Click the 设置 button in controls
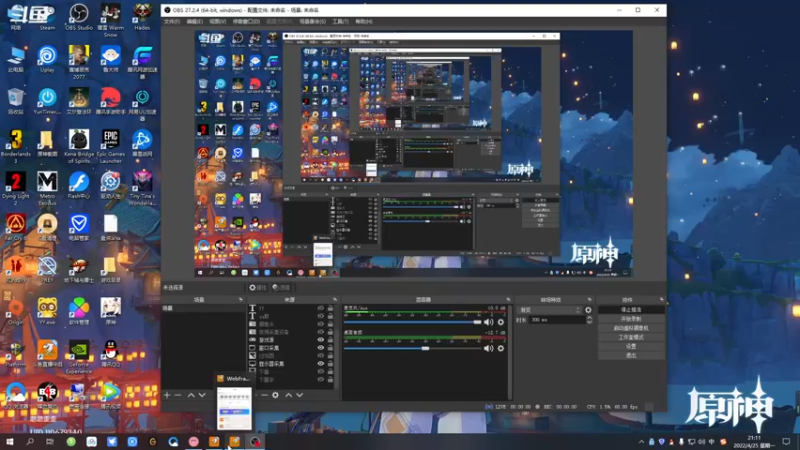800x450 pixels. coord(631,346)
